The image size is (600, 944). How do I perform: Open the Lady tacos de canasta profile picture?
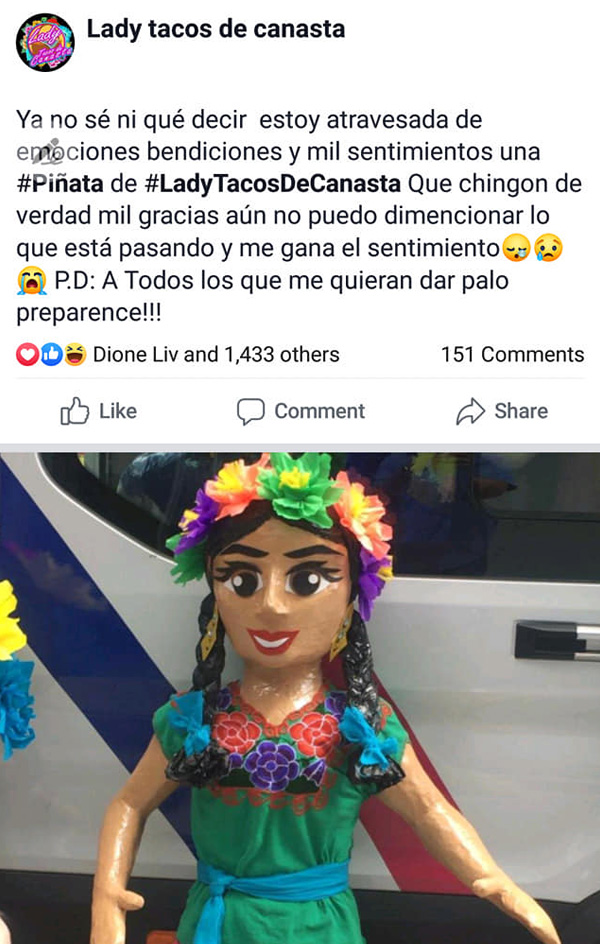pos(45,42)
